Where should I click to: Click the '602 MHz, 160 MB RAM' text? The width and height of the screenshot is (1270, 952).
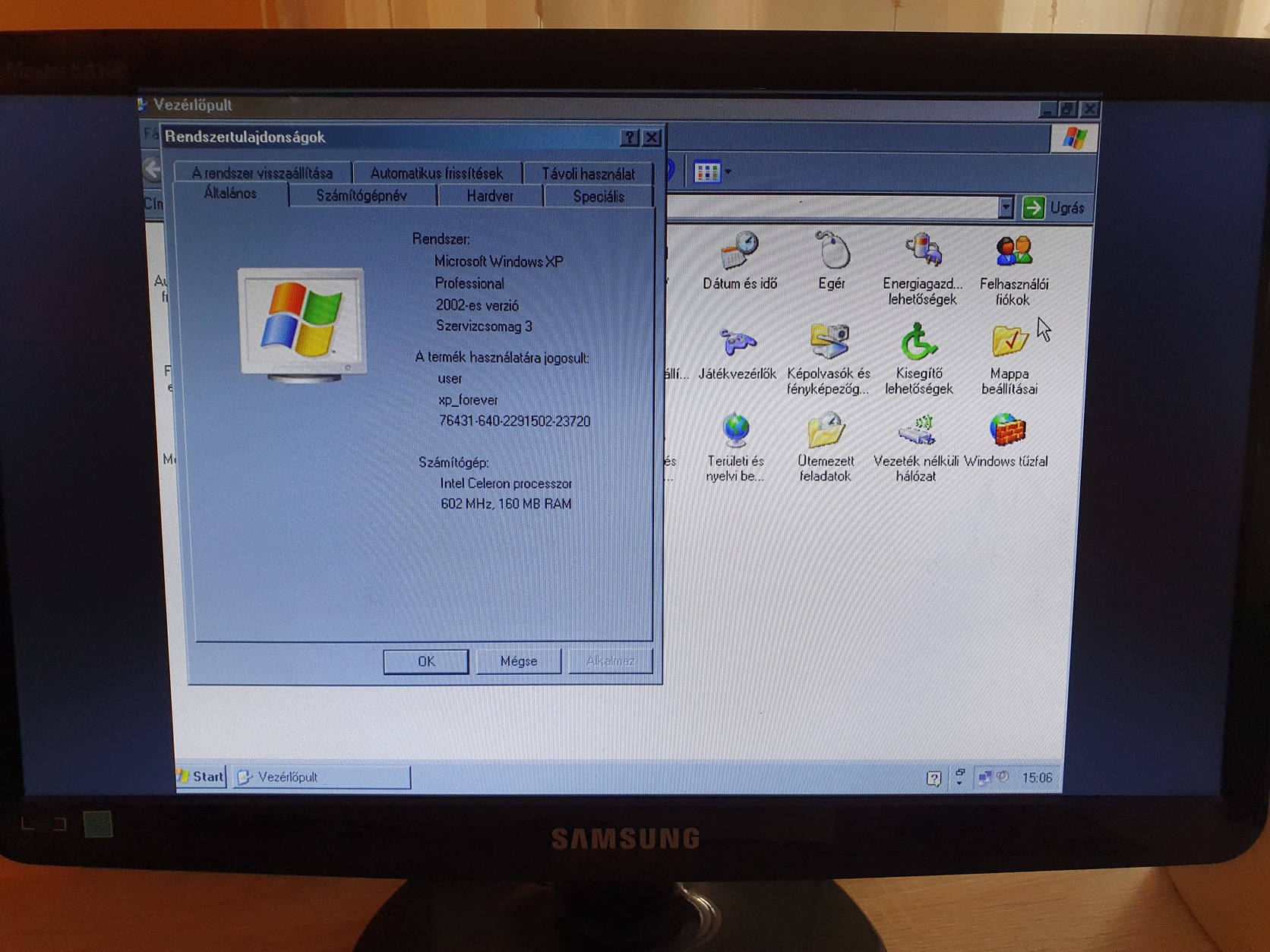click(x=506, y=504)
